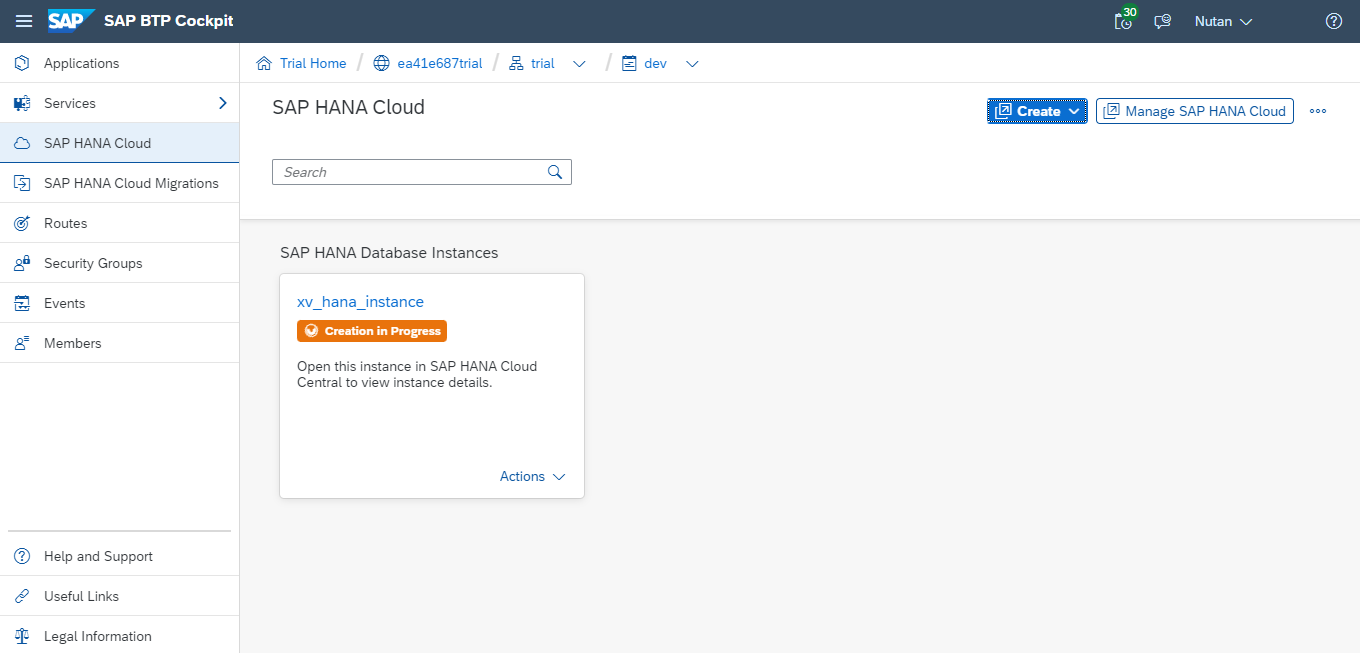Click the Creation in Progress status badge

point(372,331)
